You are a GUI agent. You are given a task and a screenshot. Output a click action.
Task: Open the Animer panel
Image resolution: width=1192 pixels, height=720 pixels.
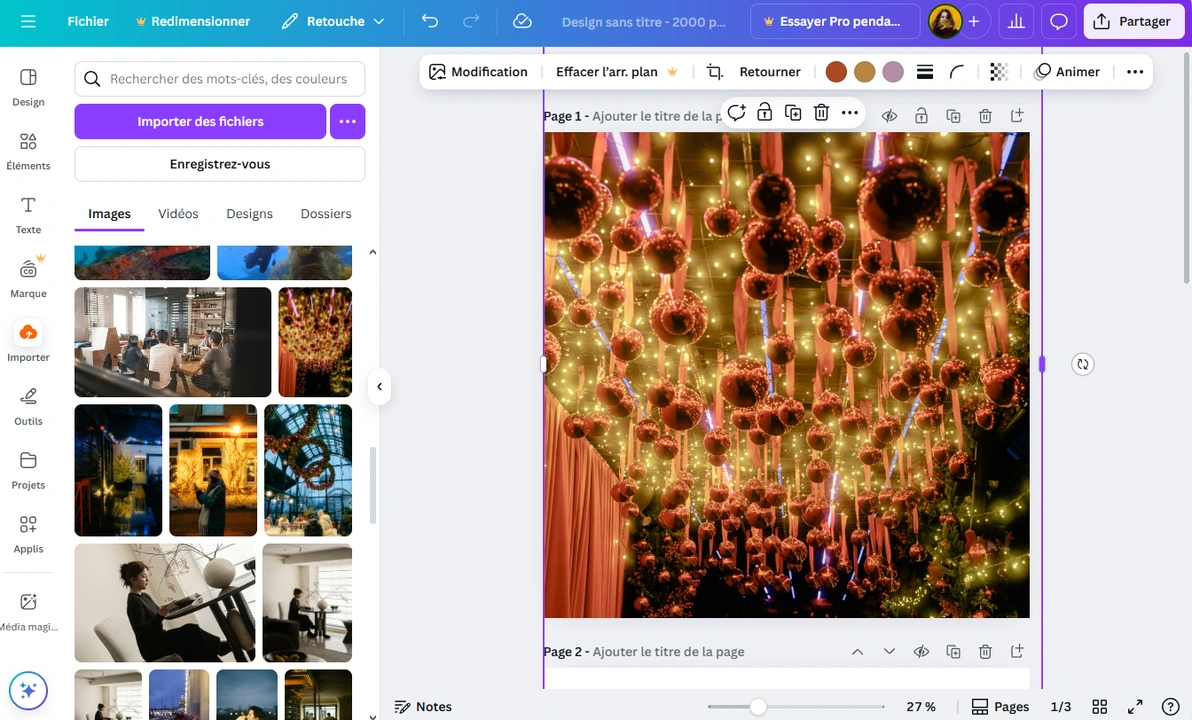1068,71
